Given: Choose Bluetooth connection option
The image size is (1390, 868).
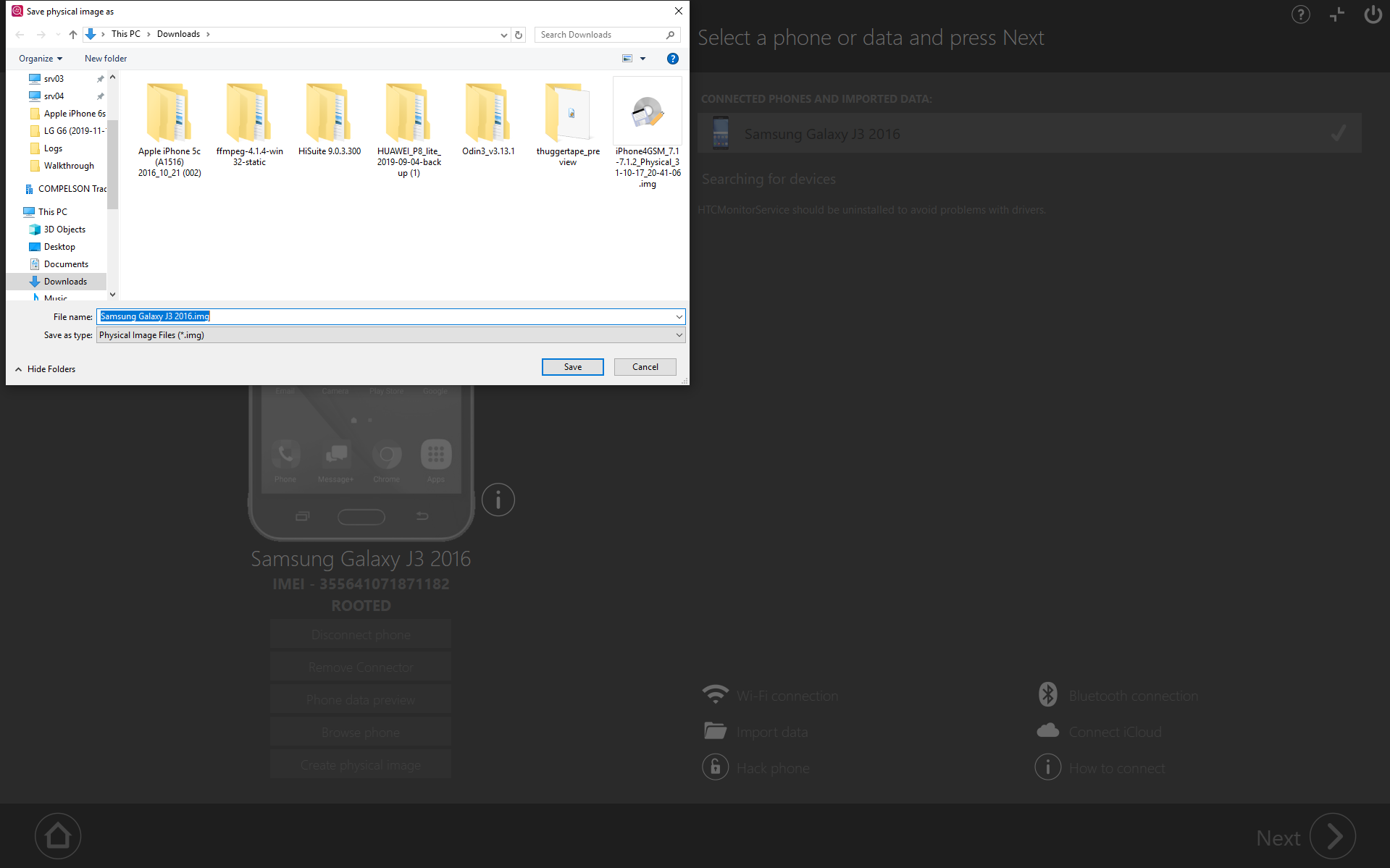Looking at the screenshot, I should click(x=1118, y=696).
